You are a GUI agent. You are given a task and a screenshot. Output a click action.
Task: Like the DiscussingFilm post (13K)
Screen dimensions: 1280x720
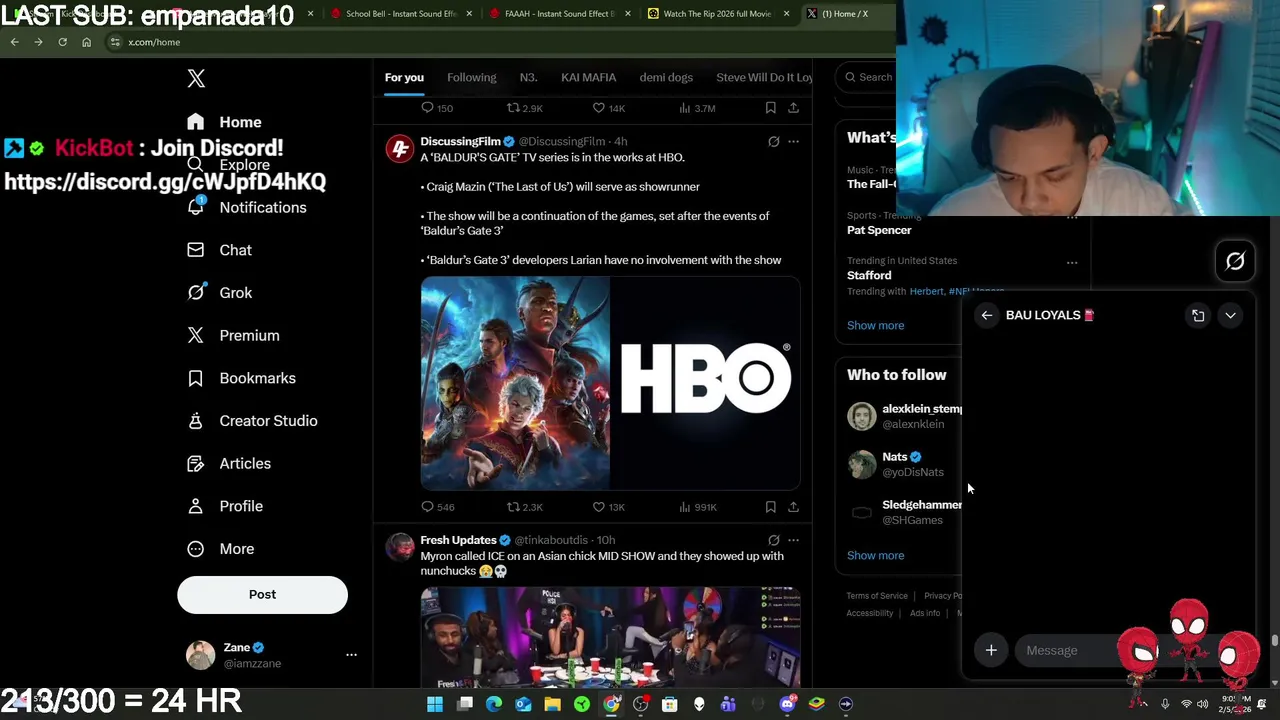[608, 507]
